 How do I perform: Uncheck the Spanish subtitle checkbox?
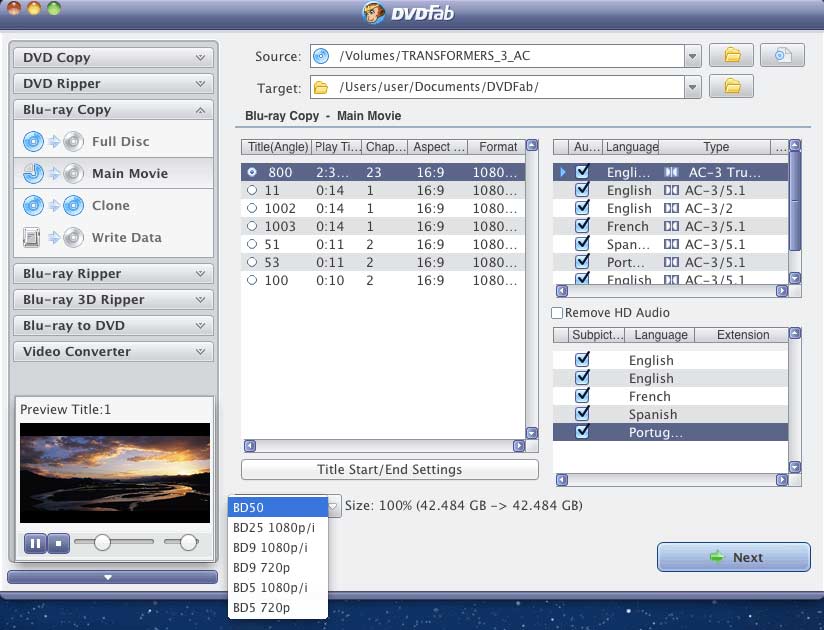tap(582, 414)
